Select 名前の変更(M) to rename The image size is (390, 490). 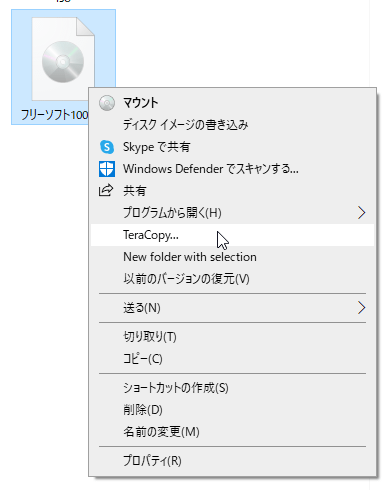232,432
